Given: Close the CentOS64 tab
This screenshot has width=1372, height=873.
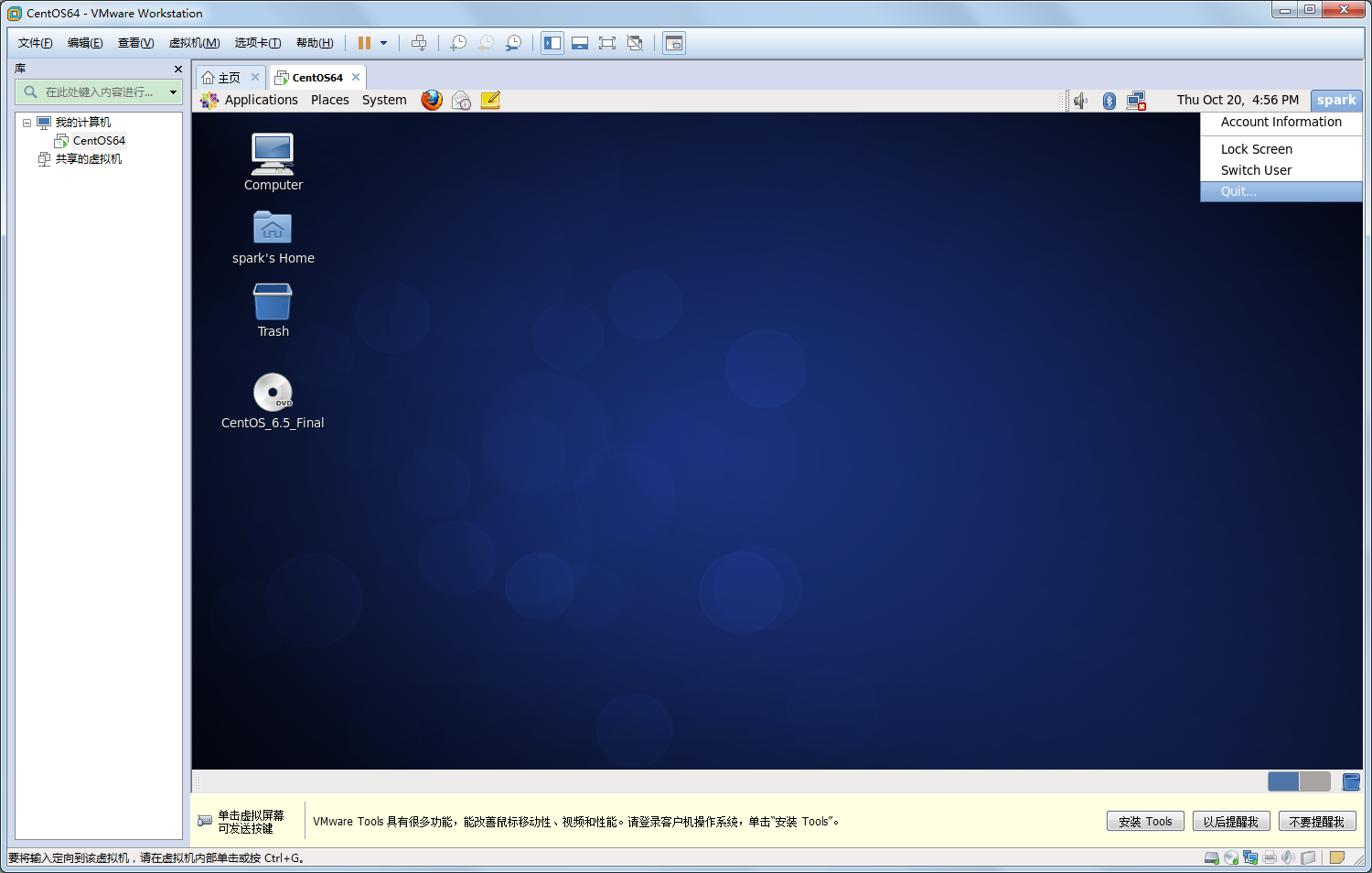Looking at the screenshot, I should coord(356,77).
